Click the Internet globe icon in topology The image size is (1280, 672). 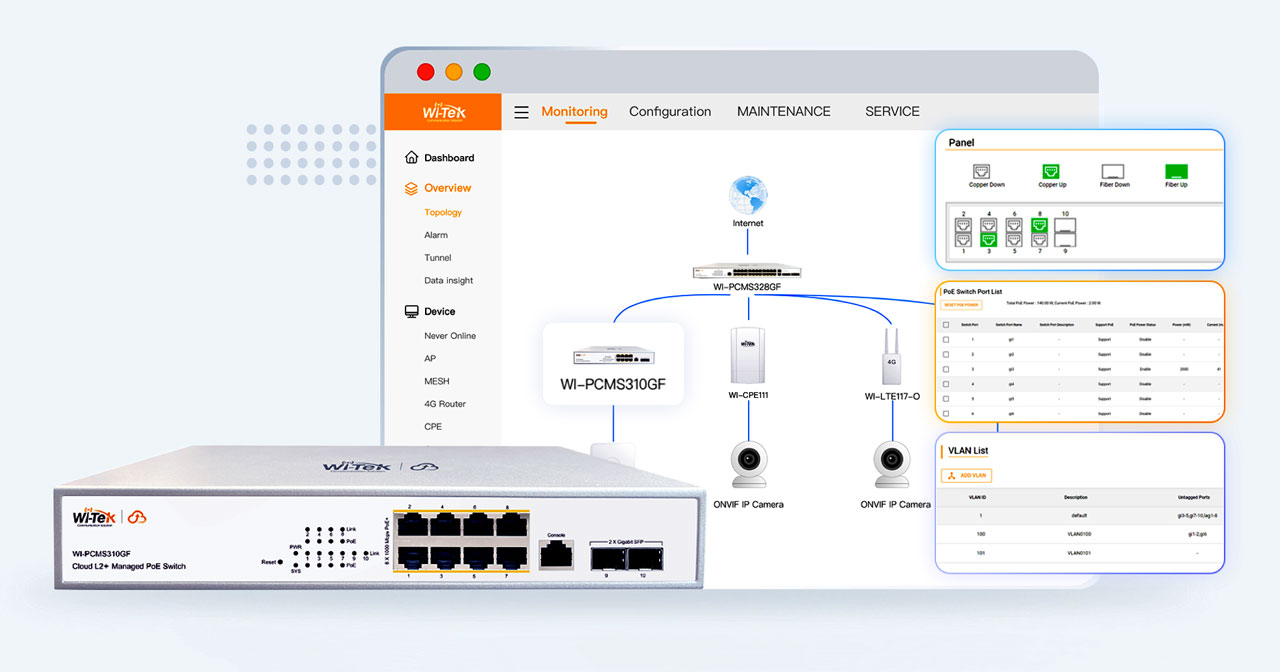(748, 196)
